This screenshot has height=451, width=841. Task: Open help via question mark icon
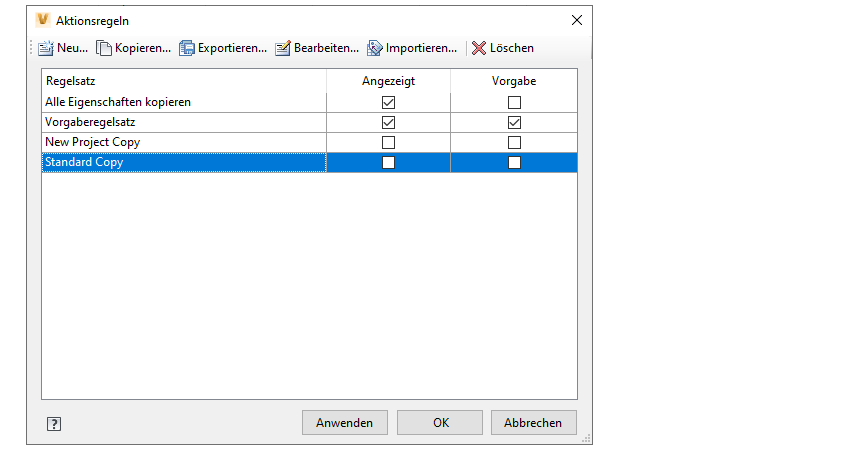[54, 424]
